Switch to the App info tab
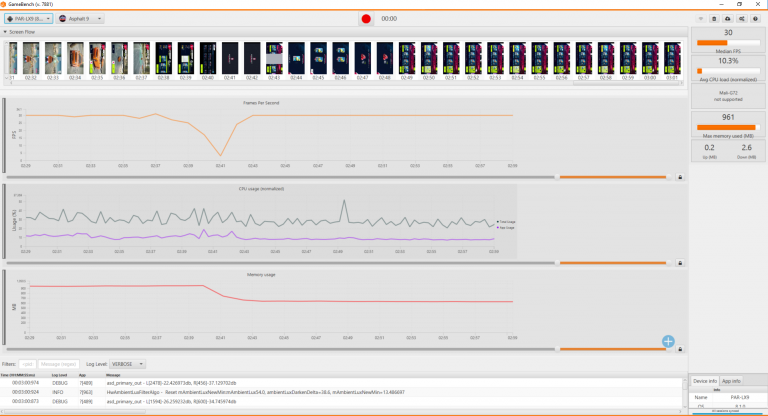768x416 pixels. point(731,381)
